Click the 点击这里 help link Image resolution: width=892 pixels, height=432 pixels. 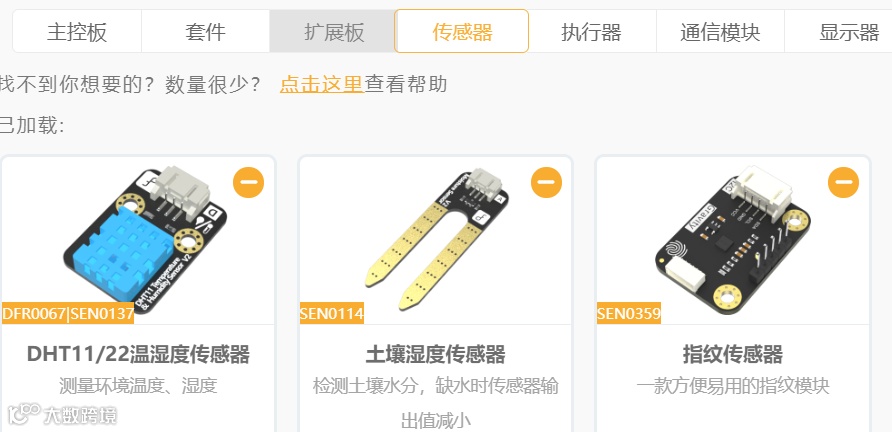coord(321,84)
